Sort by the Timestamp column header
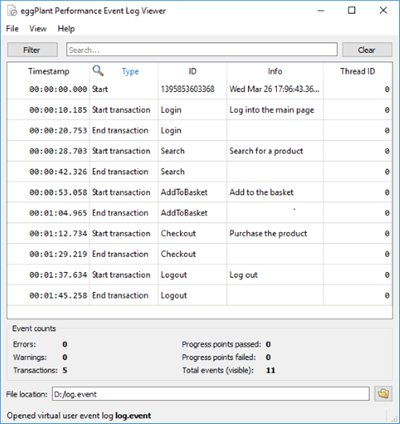 point(49,71)
